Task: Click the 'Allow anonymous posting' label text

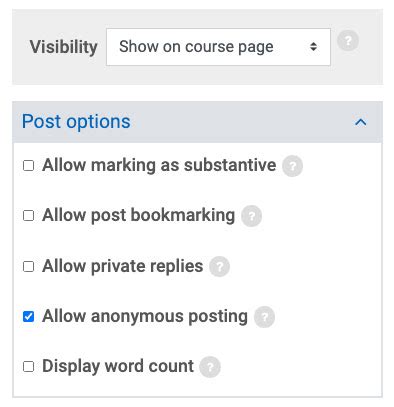Action: click(145, 316)
